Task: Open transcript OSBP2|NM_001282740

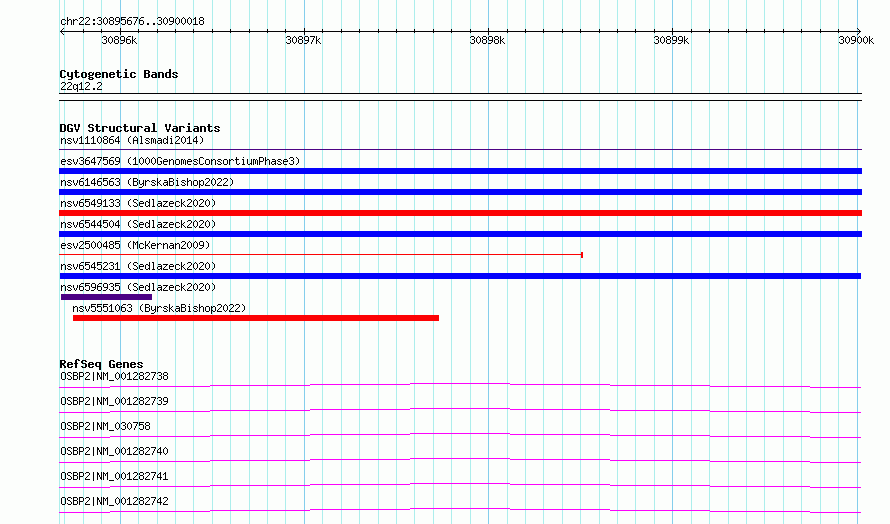Action: pos(114,451)
